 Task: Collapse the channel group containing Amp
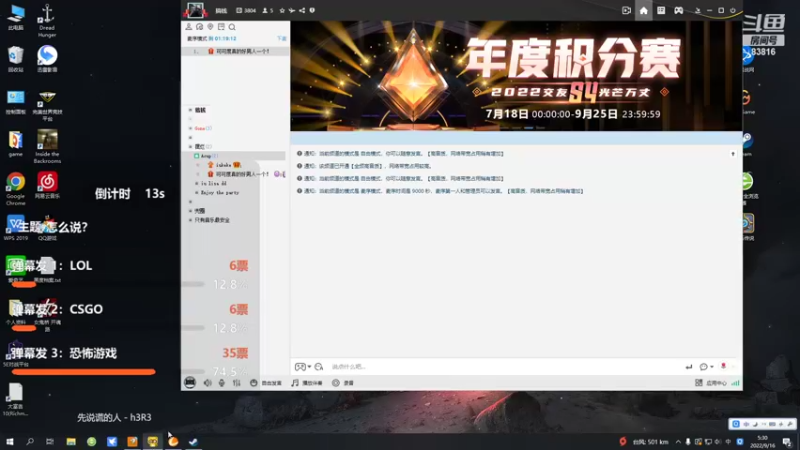tap(191, 146)
